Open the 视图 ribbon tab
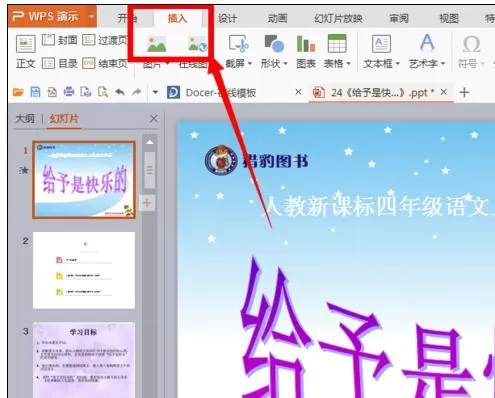Screen dimensions: 495x398 click(449, 18)
